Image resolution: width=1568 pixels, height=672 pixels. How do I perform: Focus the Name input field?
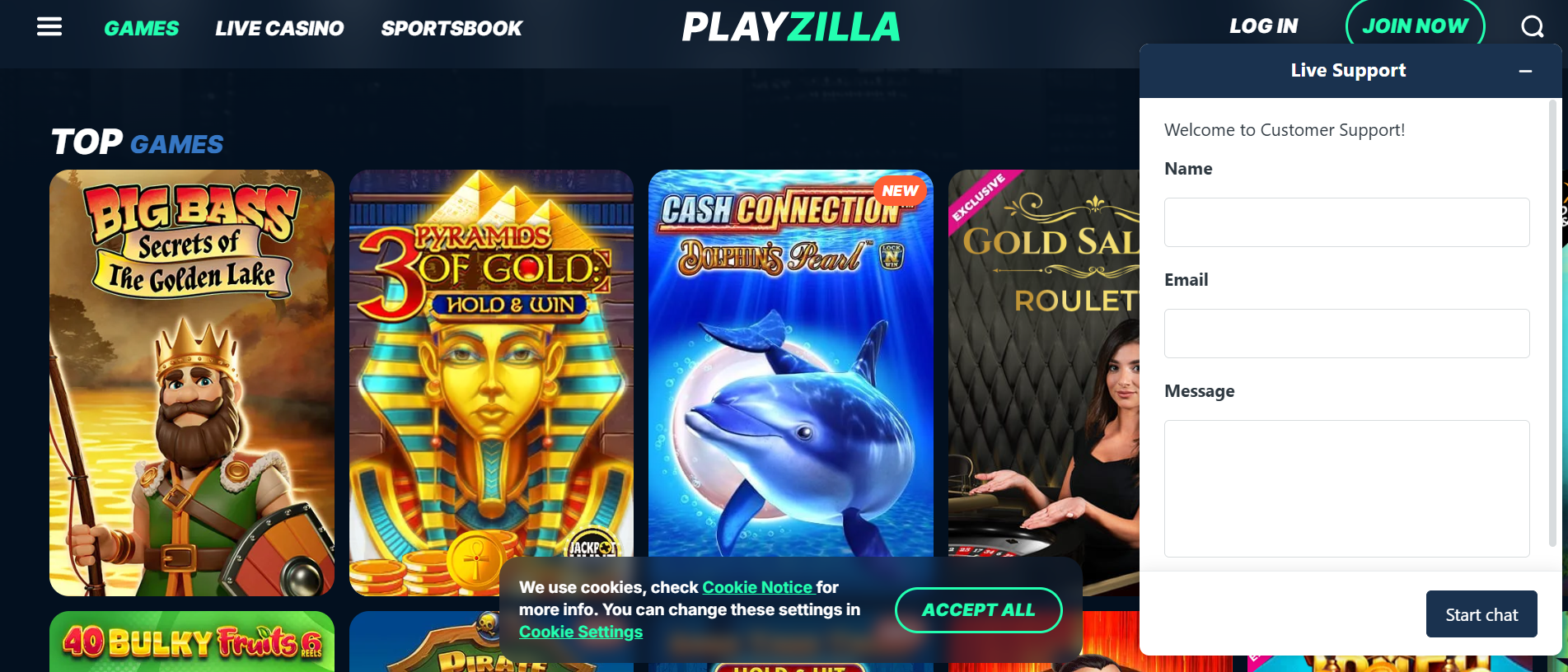(1346, 222)
